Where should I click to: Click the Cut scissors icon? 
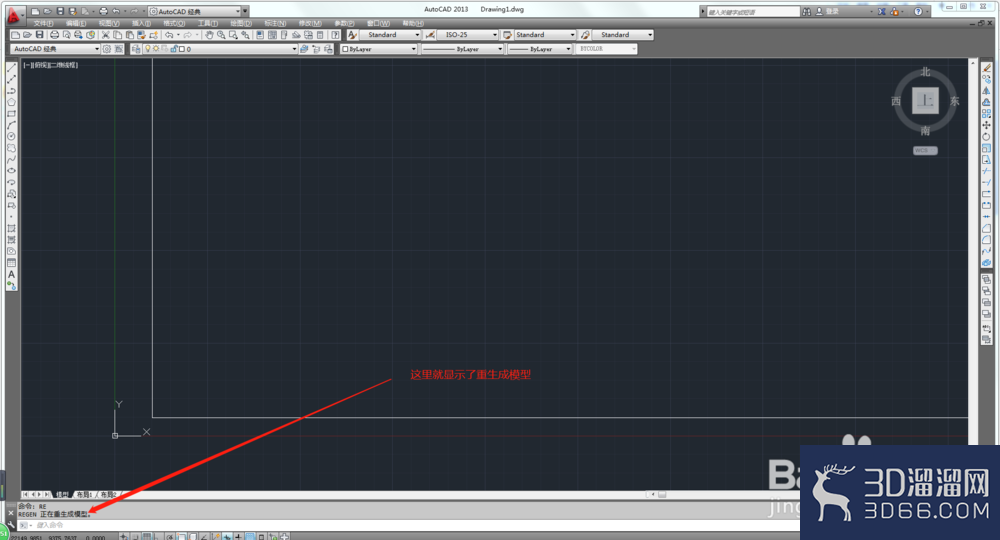click(106, 35)
